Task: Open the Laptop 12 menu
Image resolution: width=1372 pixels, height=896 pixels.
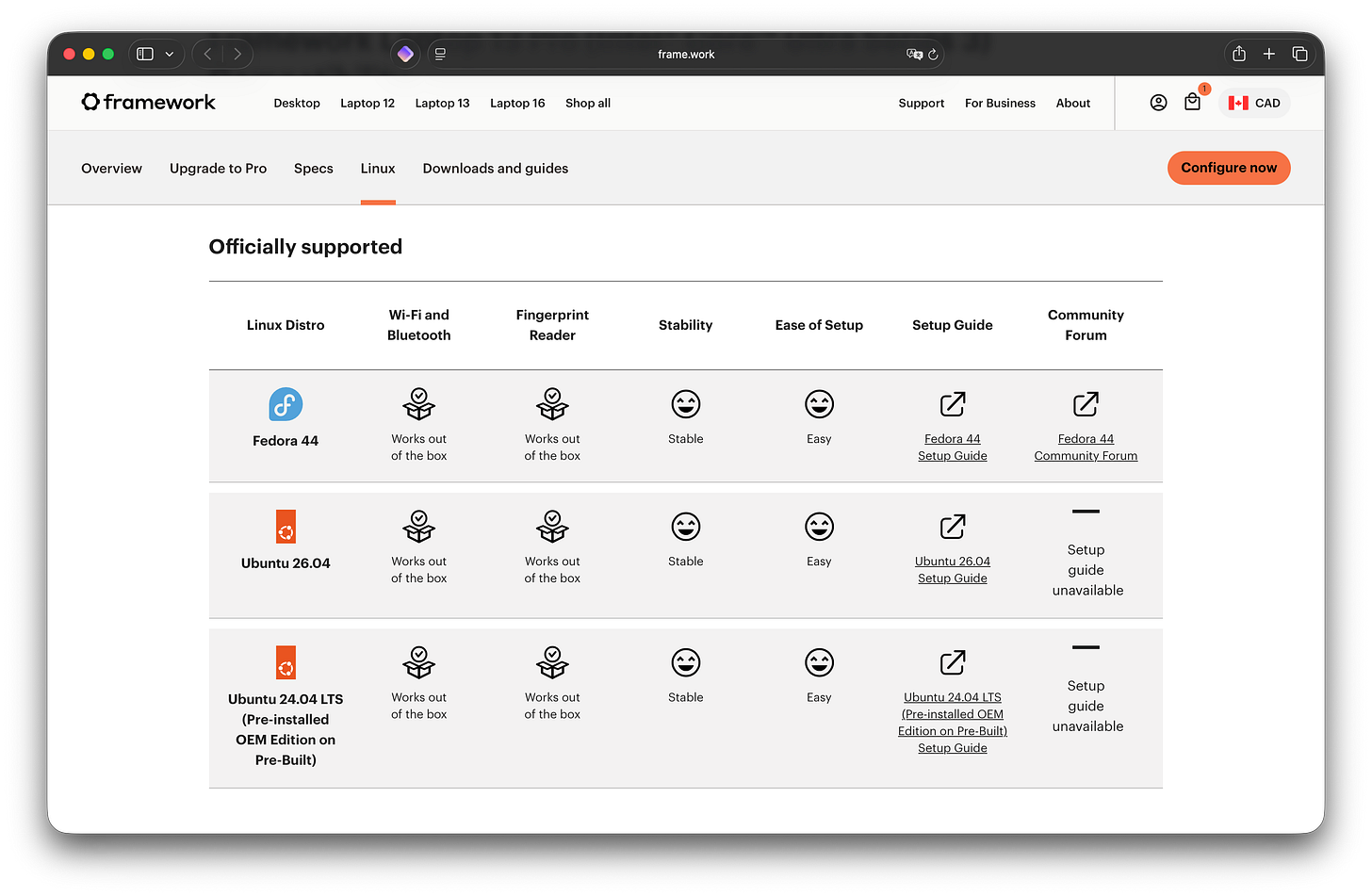Action: click(x=367, y=103)
